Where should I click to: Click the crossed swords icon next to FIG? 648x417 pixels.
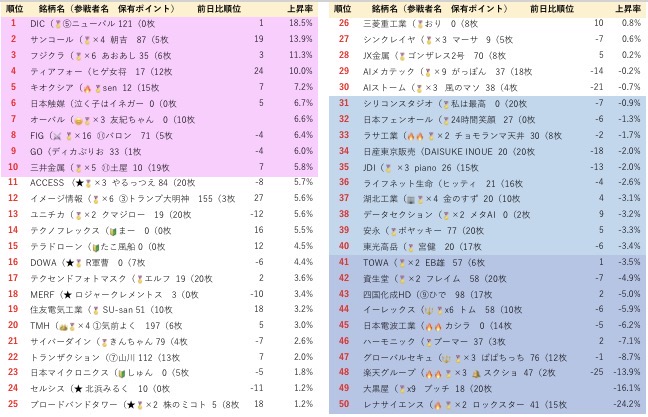pyautogui.click(x=57, y=136)
